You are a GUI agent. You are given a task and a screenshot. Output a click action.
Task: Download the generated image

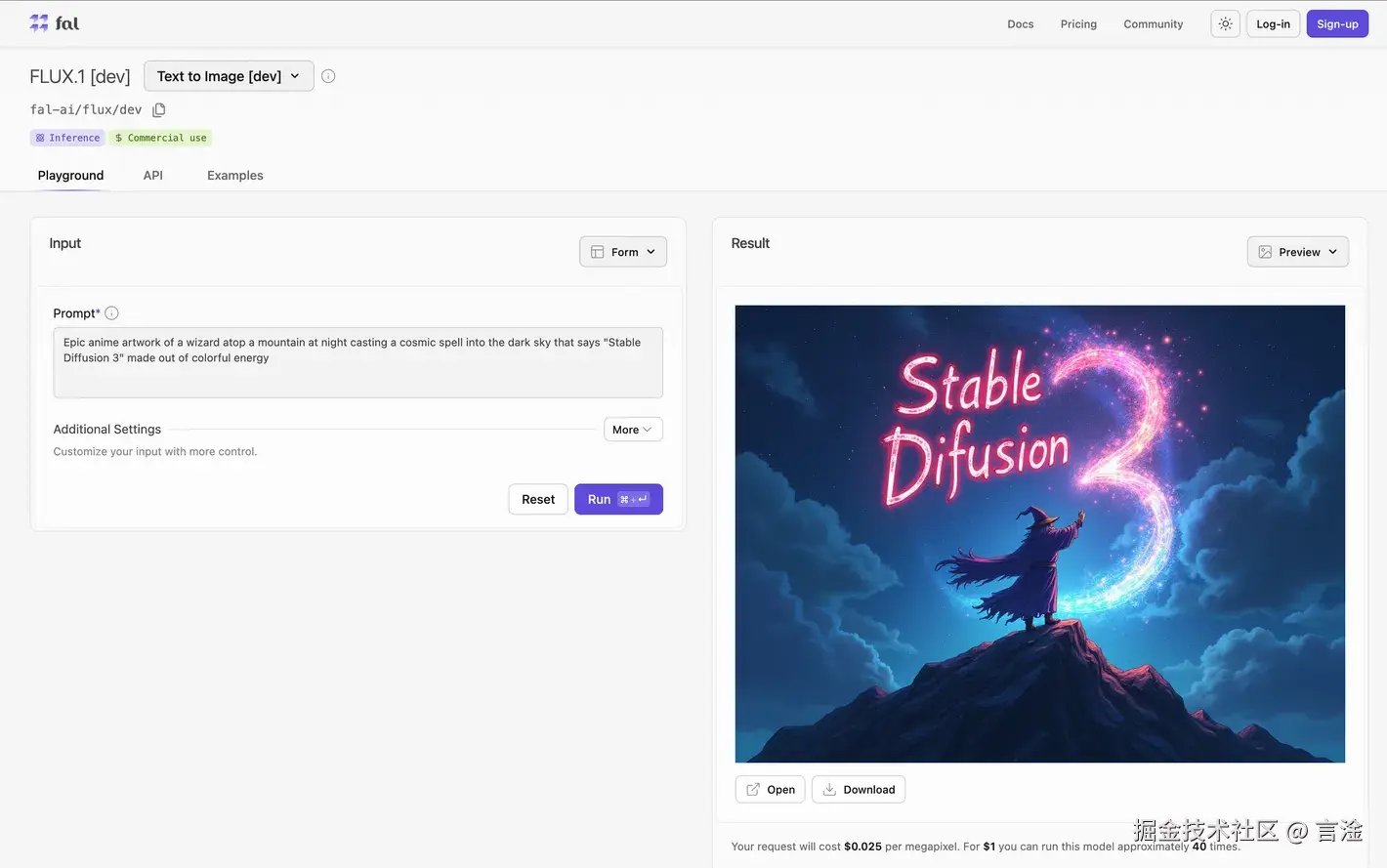click(x=859, y=790)
